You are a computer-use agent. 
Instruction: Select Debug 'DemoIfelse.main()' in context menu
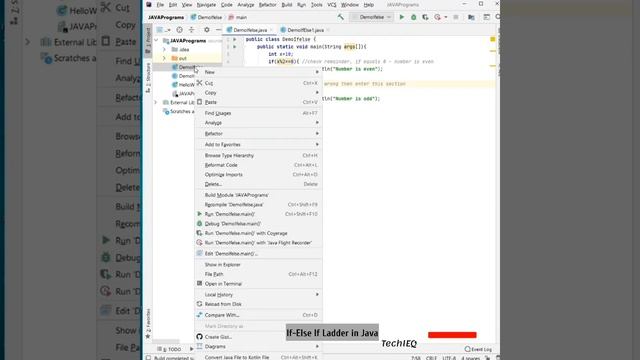[258, 224]
